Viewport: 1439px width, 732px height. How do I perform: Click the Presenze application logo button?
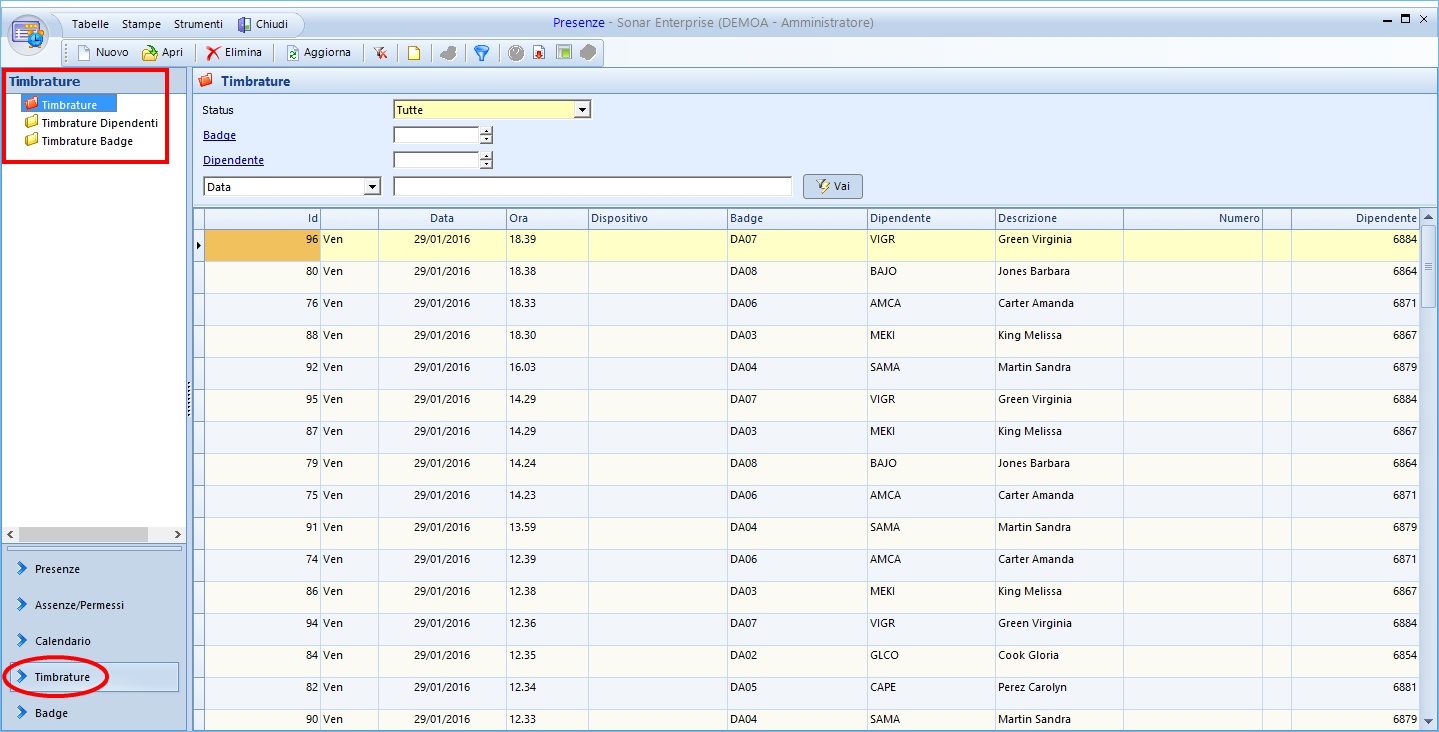29,33
